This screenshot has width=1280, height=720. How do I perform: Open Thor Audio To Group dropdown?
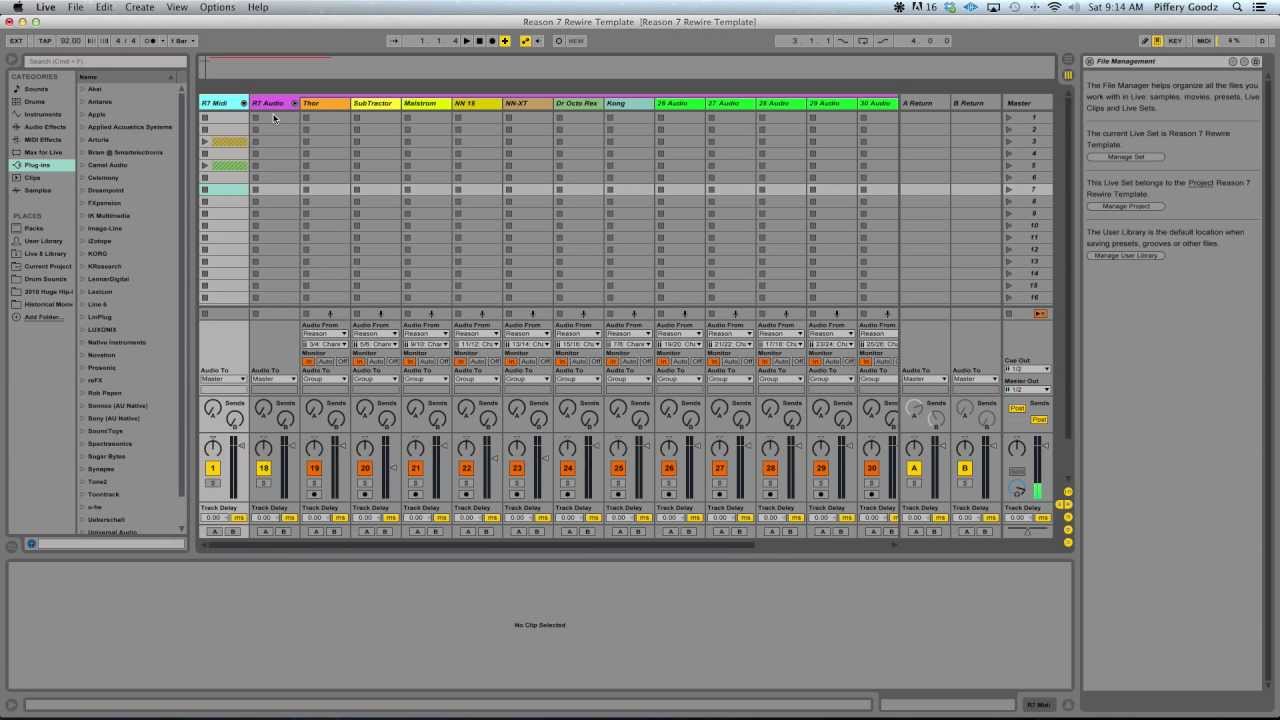(x=325, y=379)
